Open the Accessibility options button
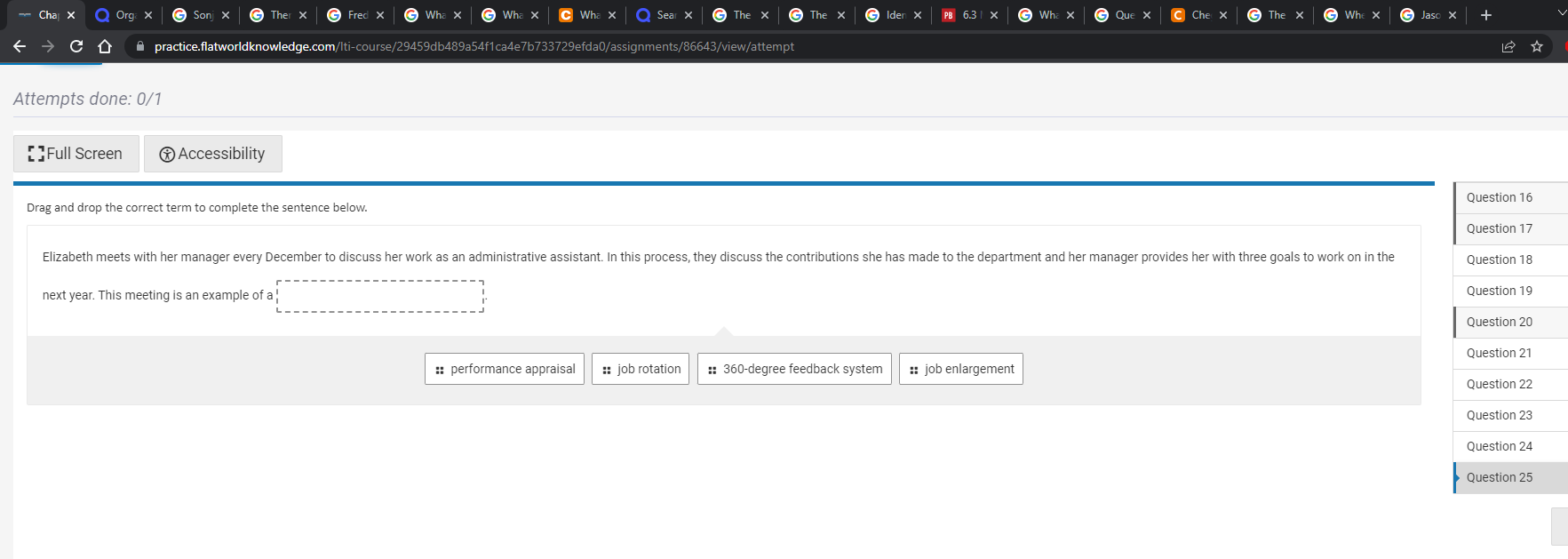Viewport: 1568px width, 559px height. coord(213,154)
